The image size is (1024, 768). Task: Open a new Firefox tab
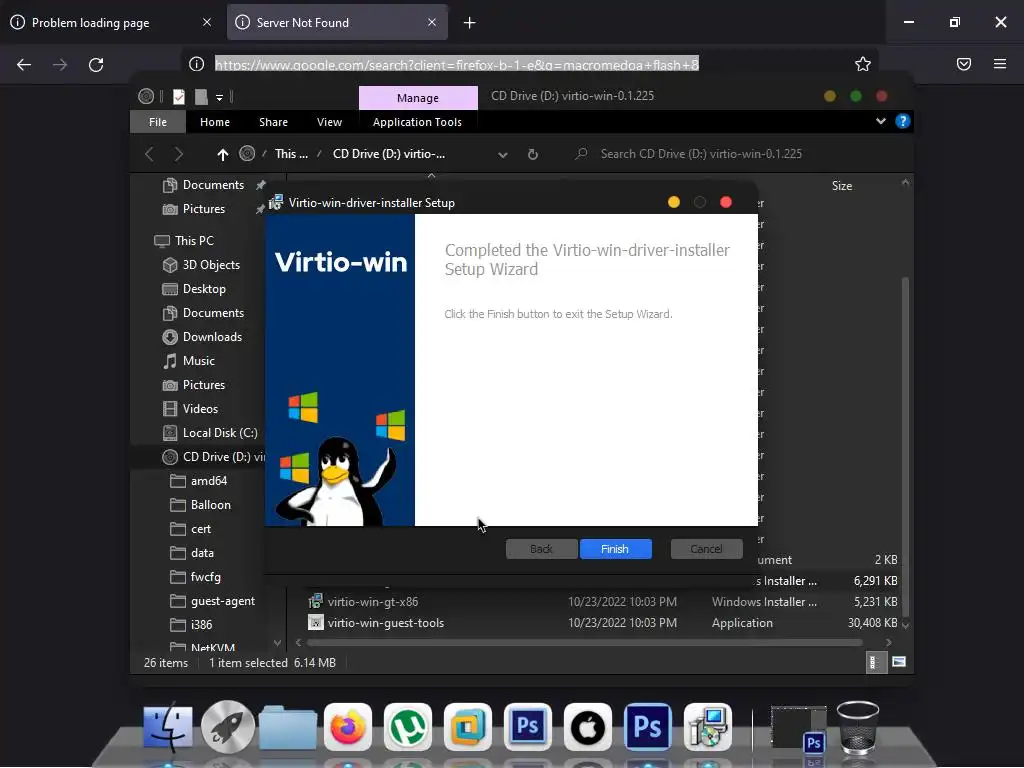pos(470,23)
